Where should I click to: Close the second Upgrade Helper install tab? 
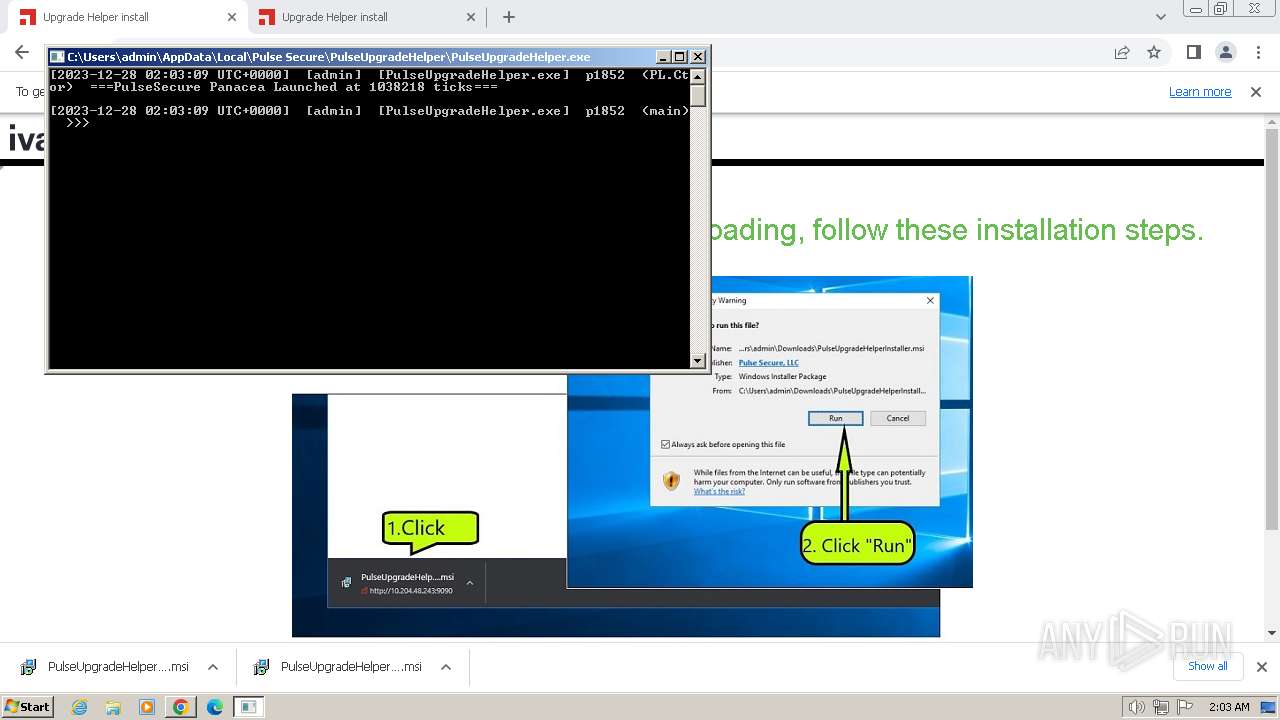coord(471,17)
